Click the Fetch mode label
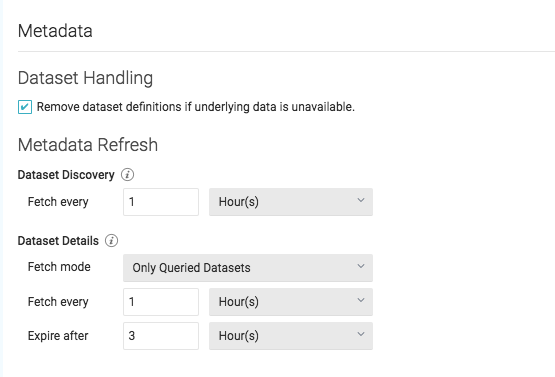Screen dimensions: 555x377 (59, 267)
